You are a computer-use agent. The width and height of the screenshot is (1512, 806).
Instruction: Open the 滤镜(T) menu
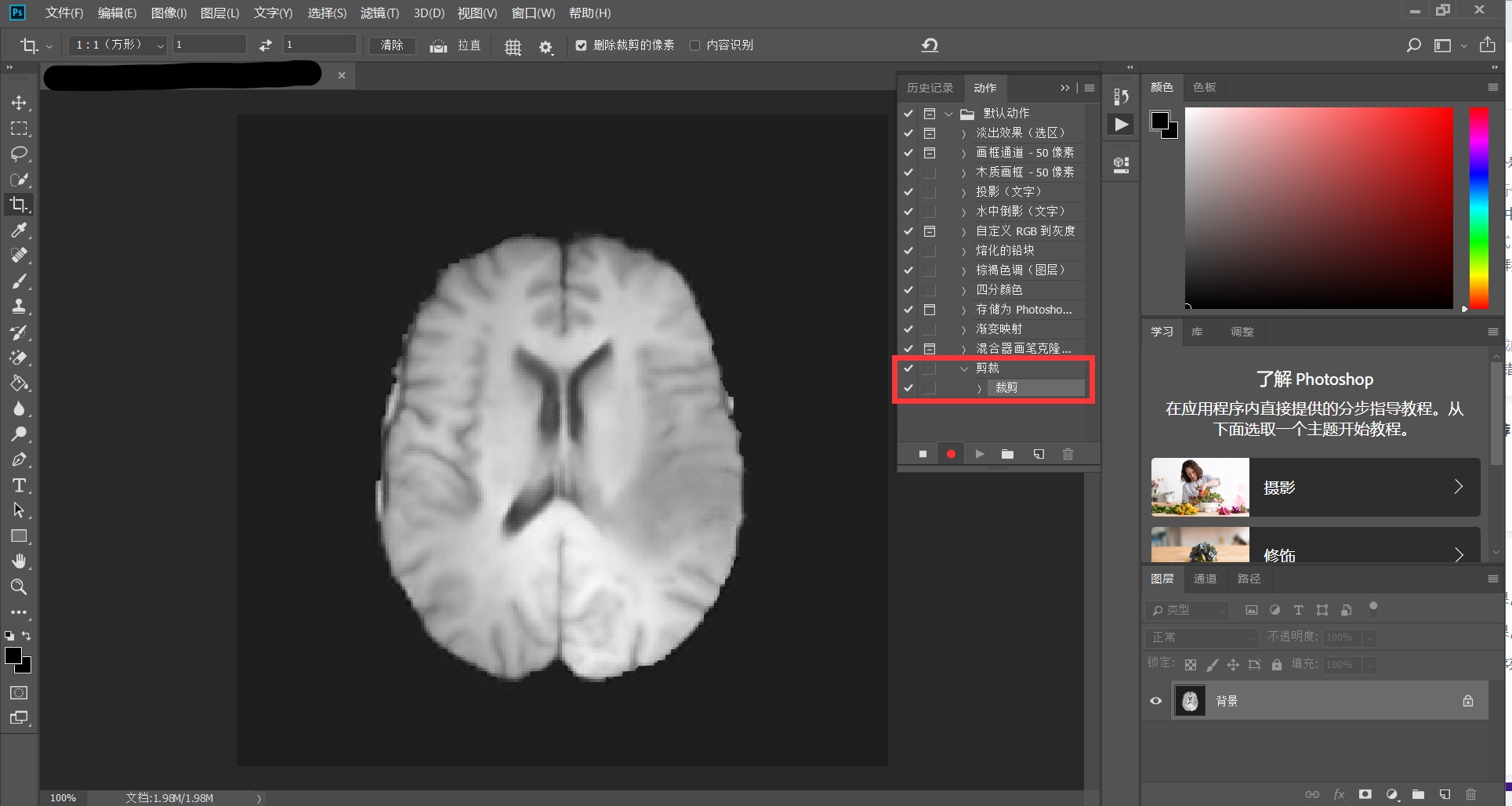[x=379, y=13]
